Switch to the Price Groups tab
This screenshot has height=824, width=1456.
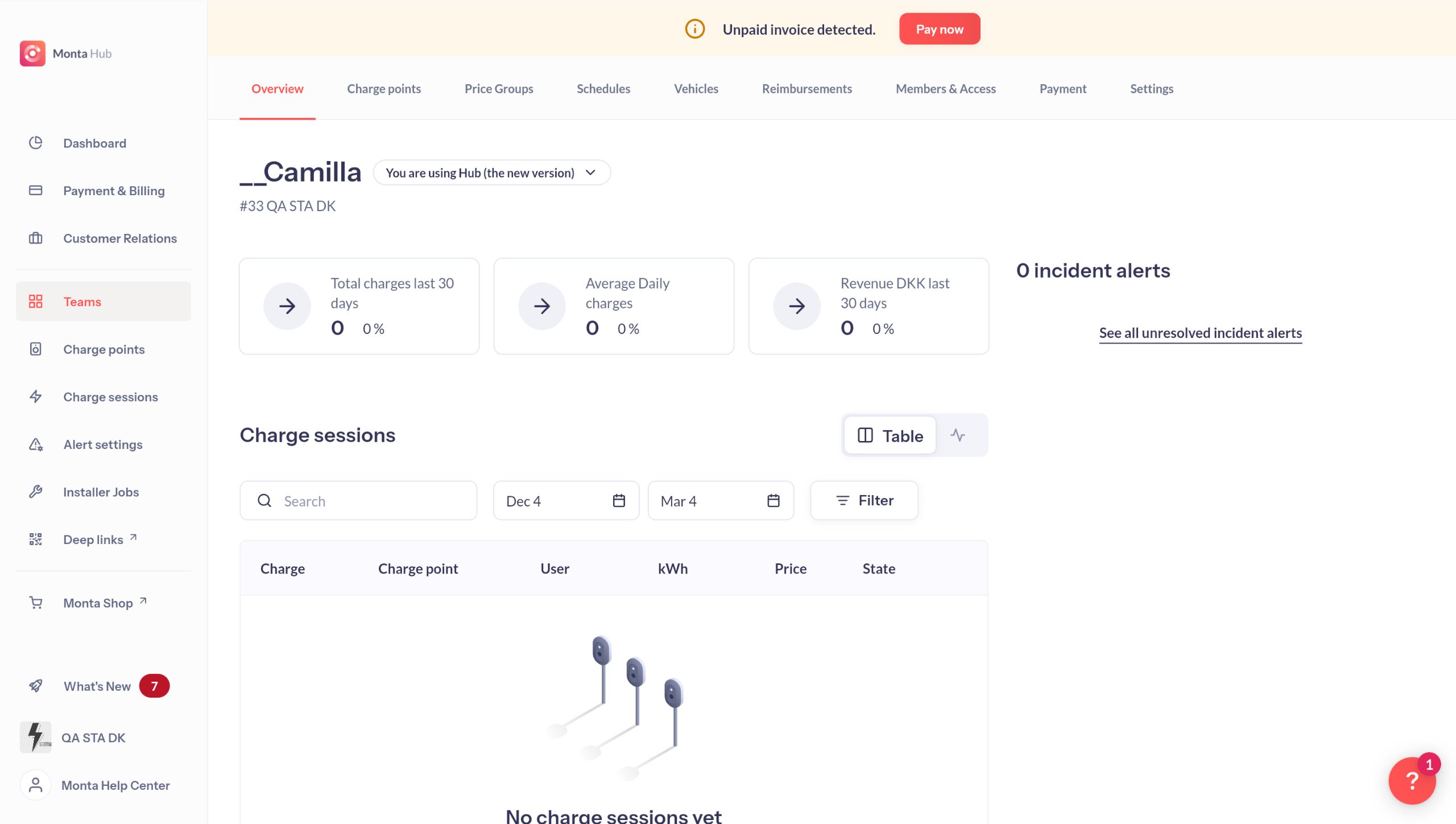(x=499, y=89)
